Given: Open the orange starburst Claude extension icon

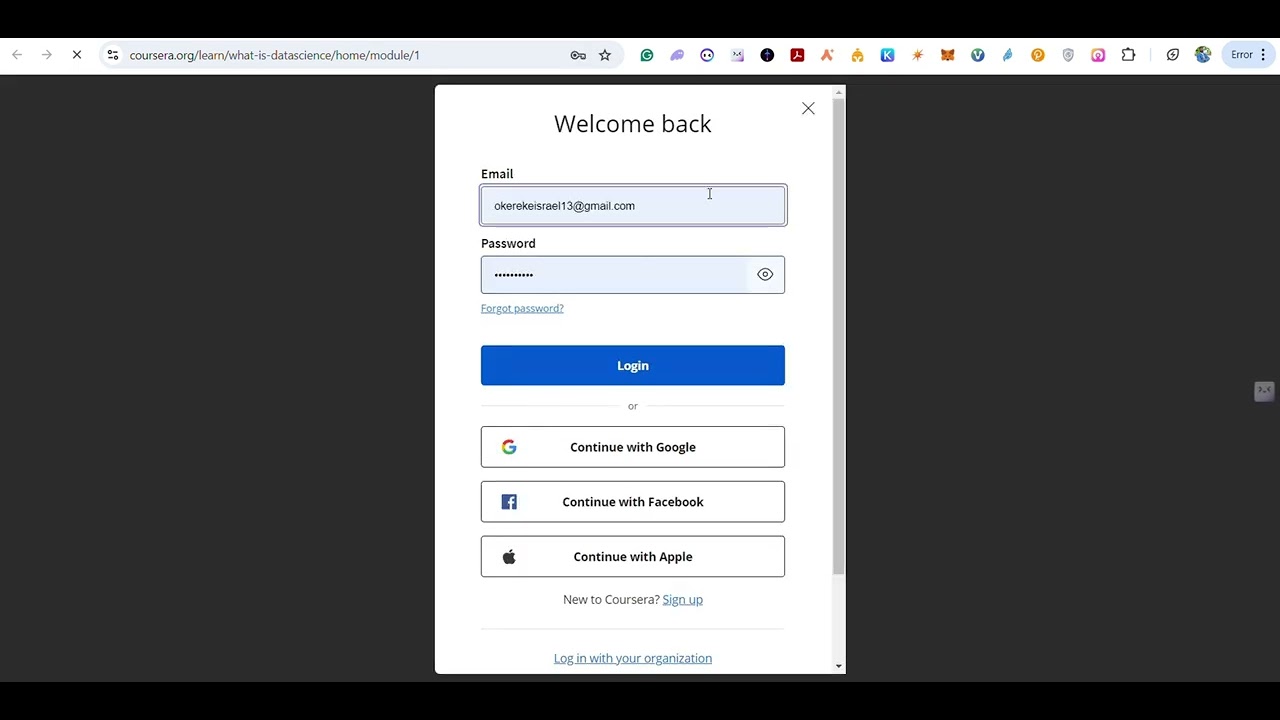Looking at the screenshot, I should (x=917, y=55).
